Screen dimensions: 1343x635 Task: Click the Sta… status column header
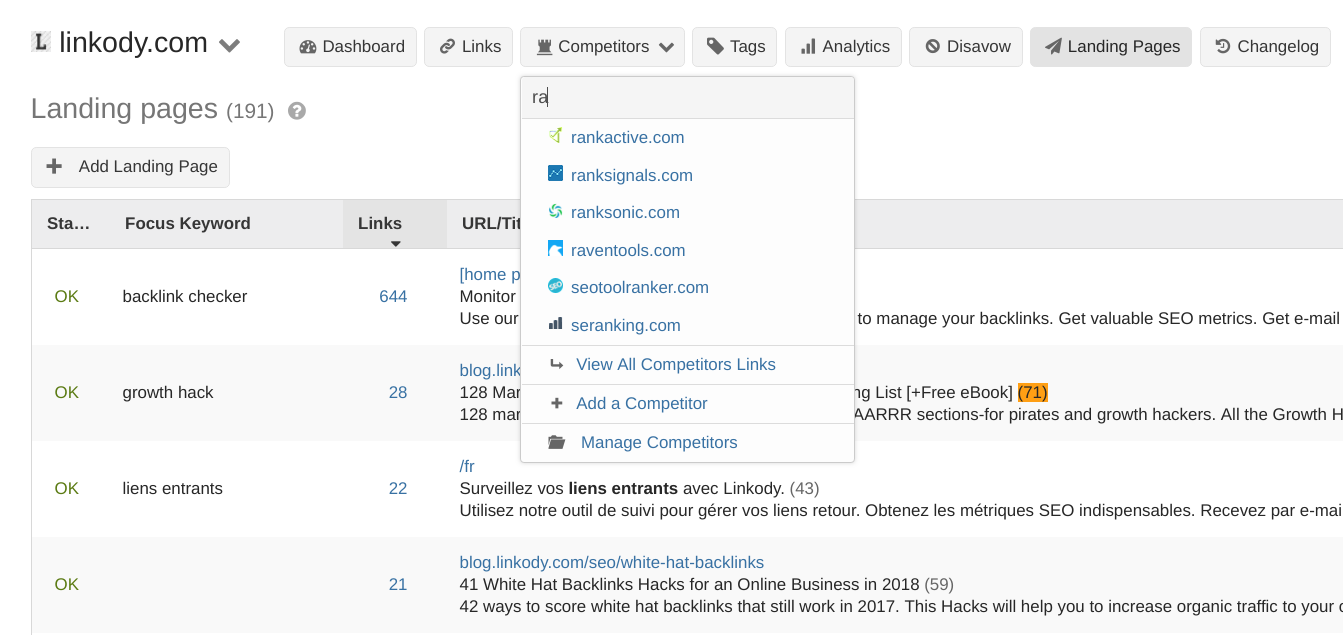(x=69, y=224)
